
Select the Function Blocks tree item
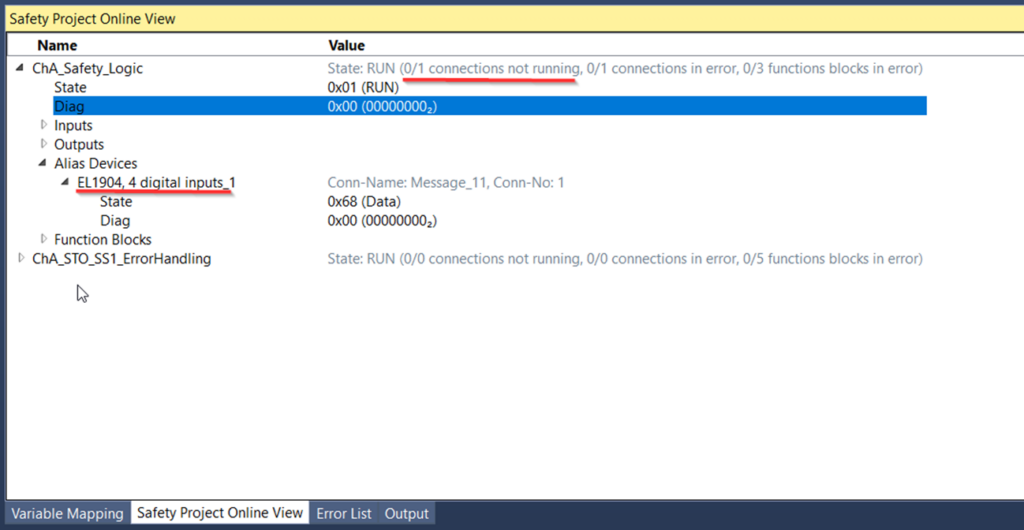(103, 240)
